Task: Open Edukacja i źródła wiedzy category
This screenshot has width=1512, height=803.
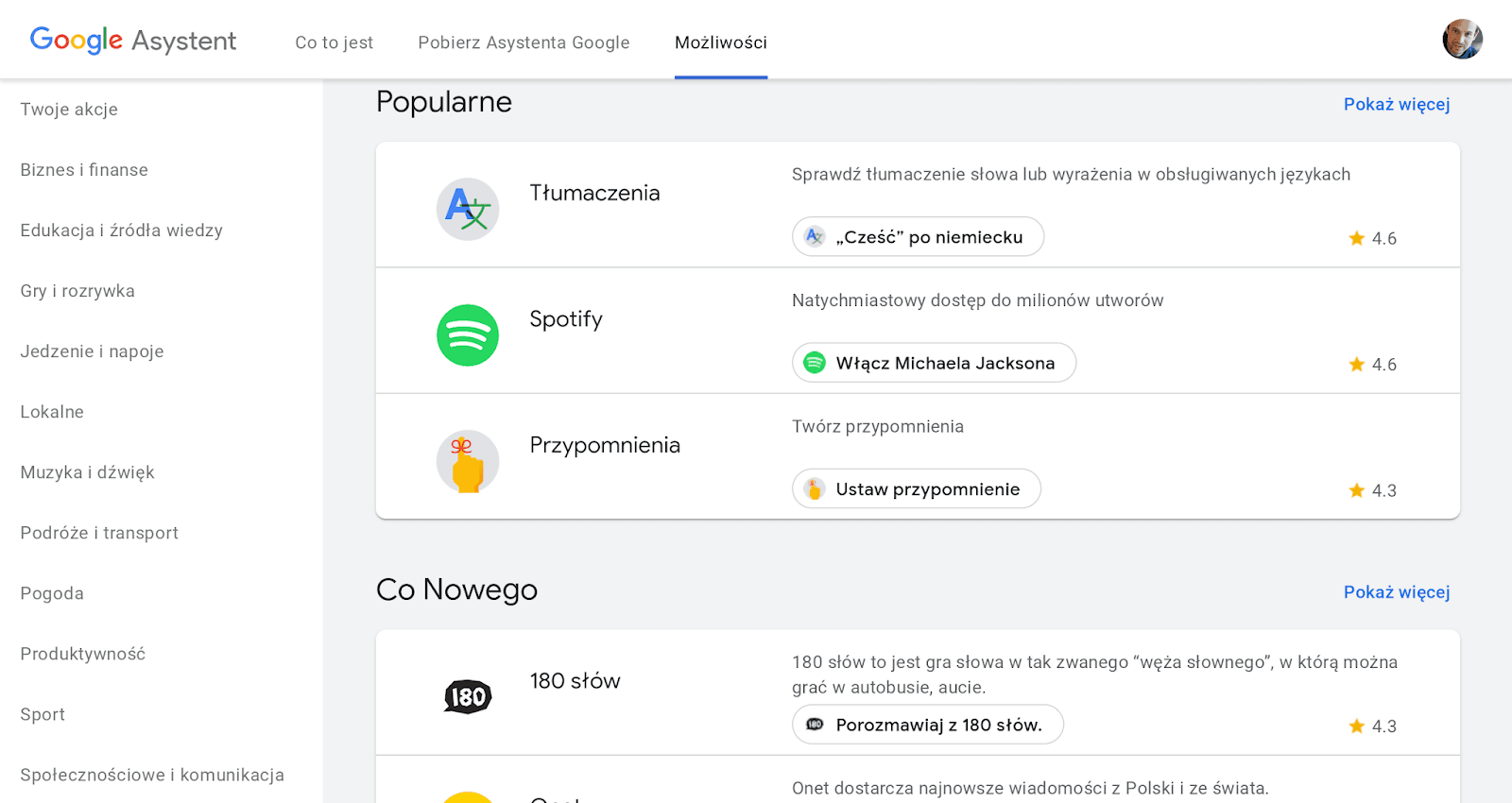Action: click(x=121, y=231)
